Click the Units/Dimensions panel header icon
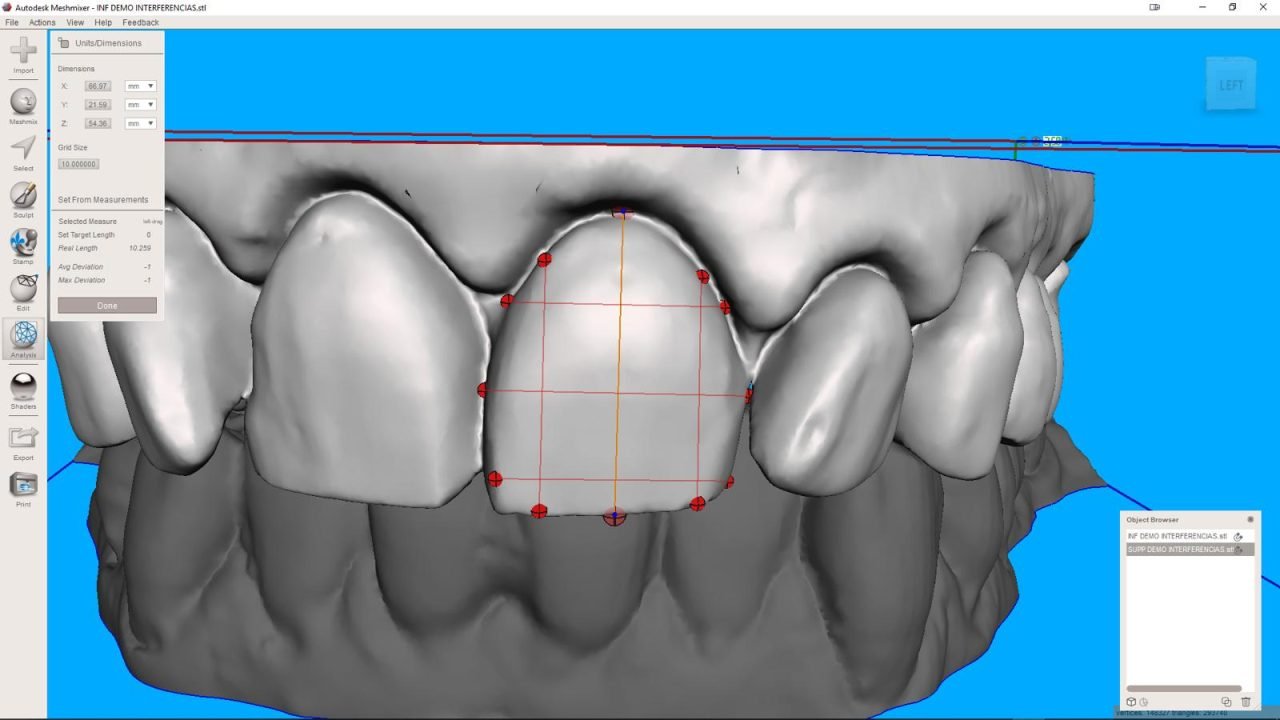 click(64, 43)
